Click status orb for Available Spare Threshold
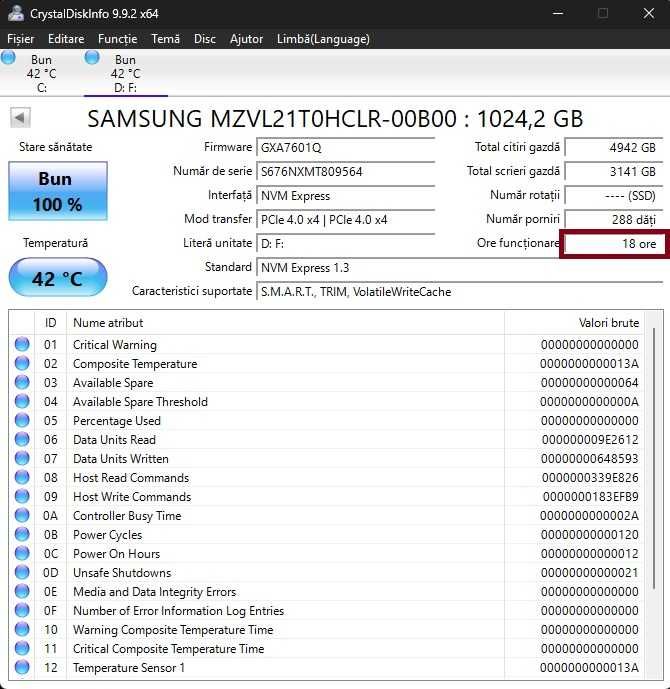This screenshot has height=689, width=670. pos(22,401)
